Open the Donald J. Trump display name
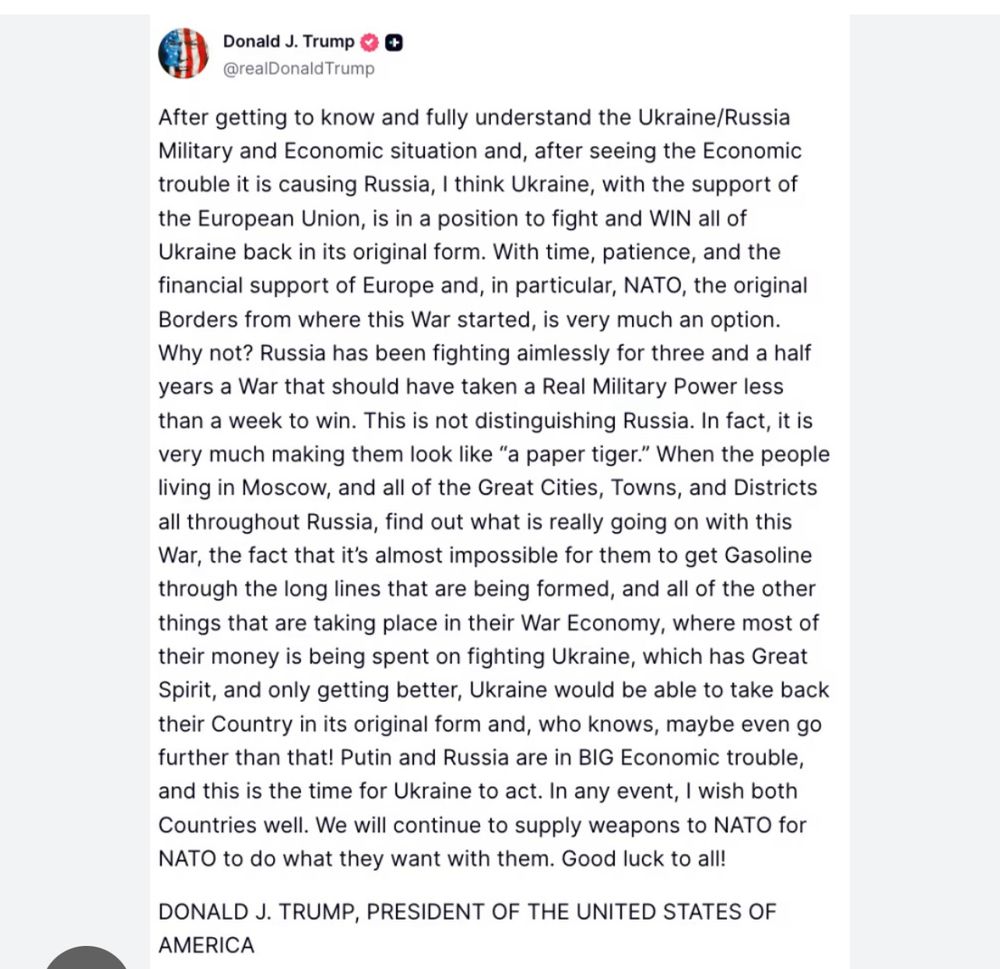The width and height of the screenshot is (1000, 969). click(x=288, y=41)
